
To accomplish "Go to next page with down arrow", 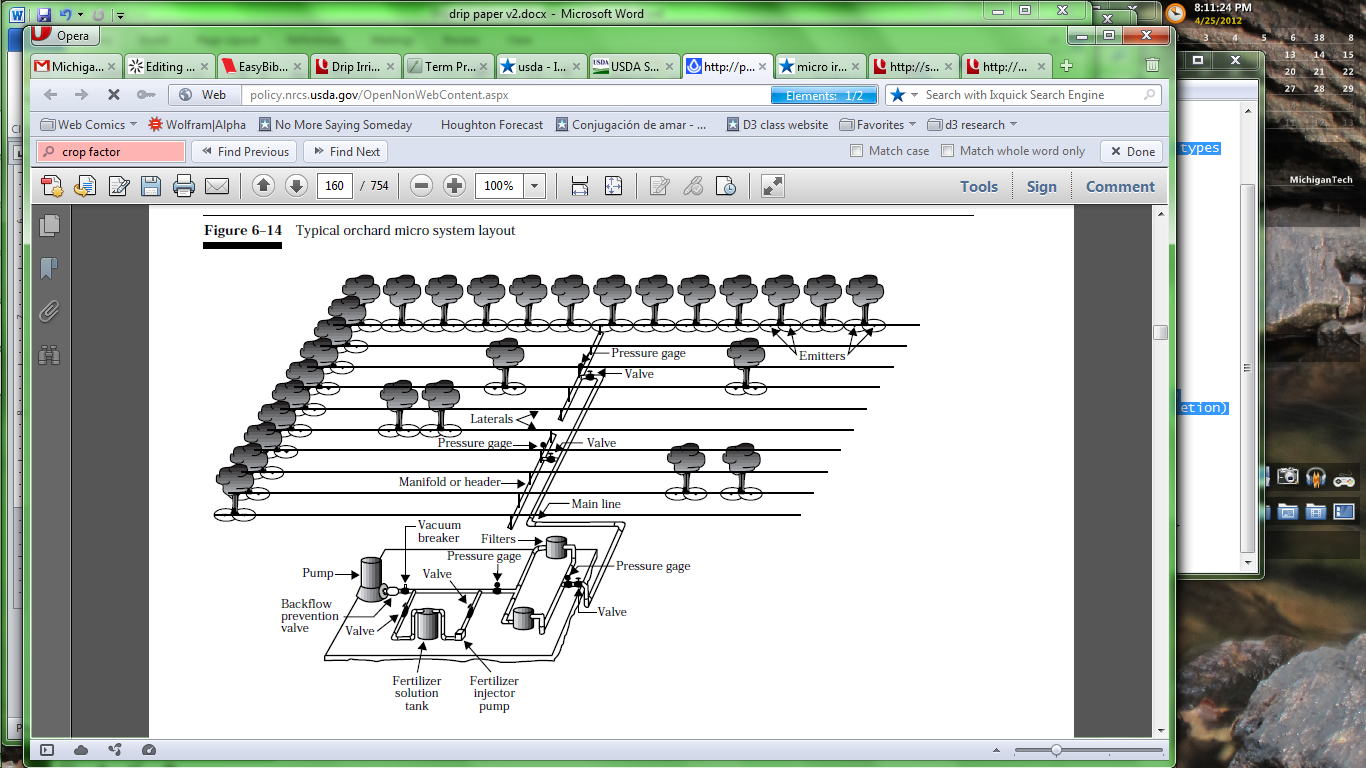I will tap(296, 186).
